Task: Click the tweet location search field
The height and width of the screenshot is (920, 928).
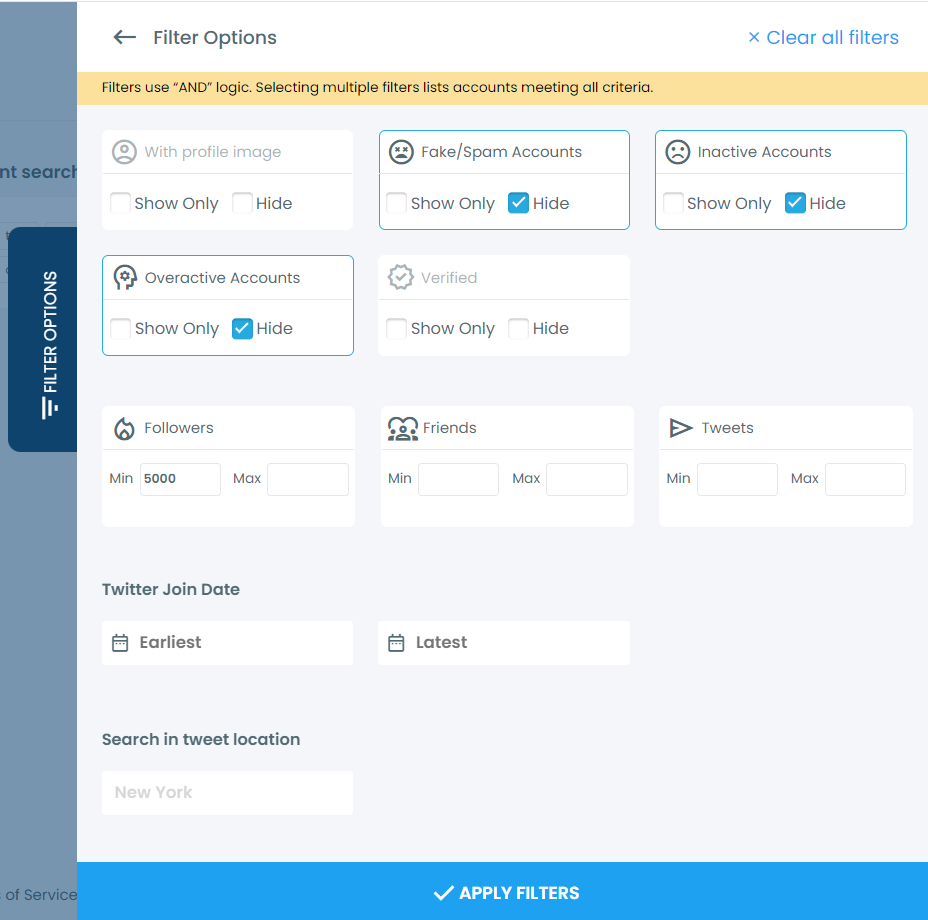Action: (x=227, y=792)
